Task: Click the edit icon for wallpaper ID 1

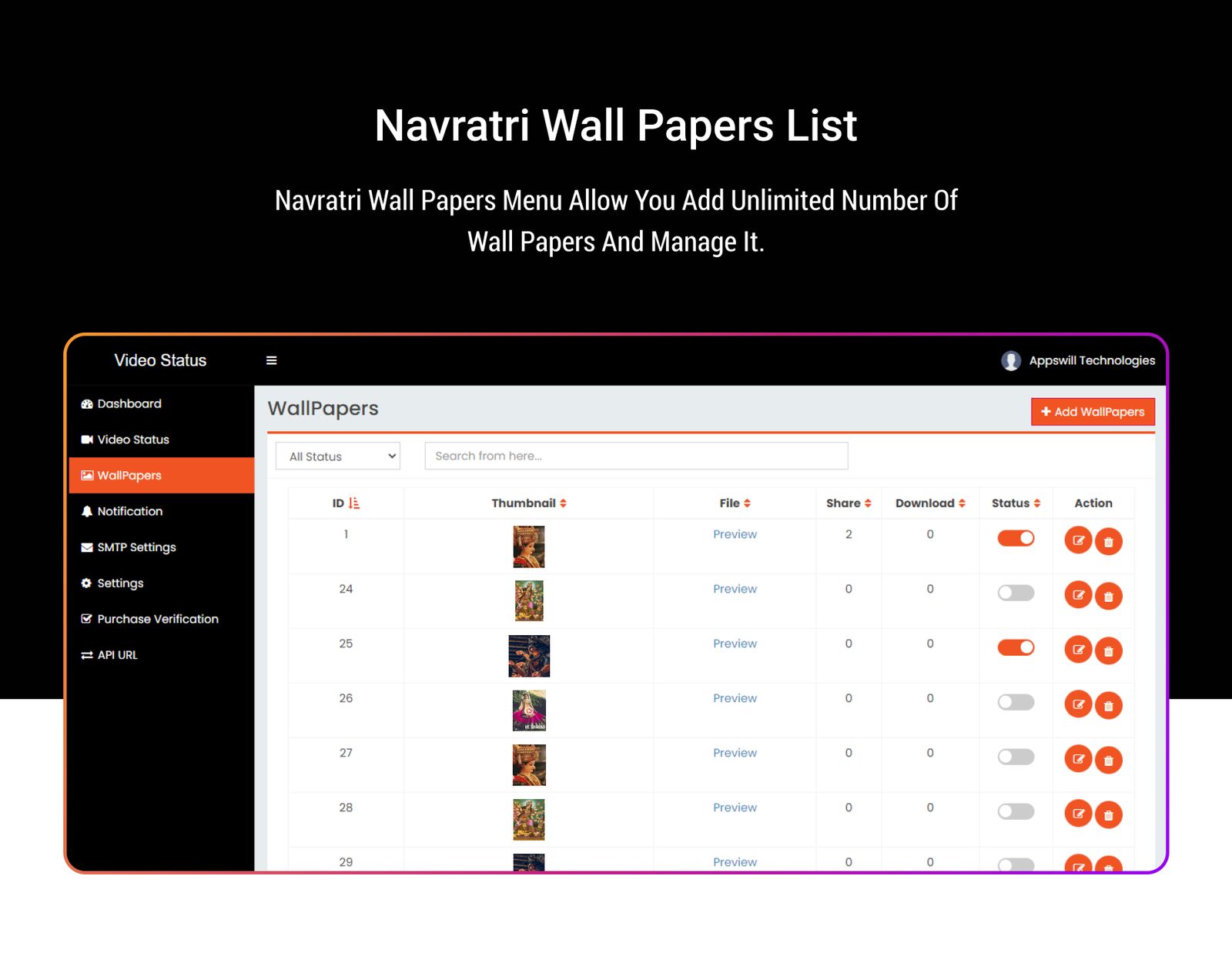Action: pos(1078,540)
